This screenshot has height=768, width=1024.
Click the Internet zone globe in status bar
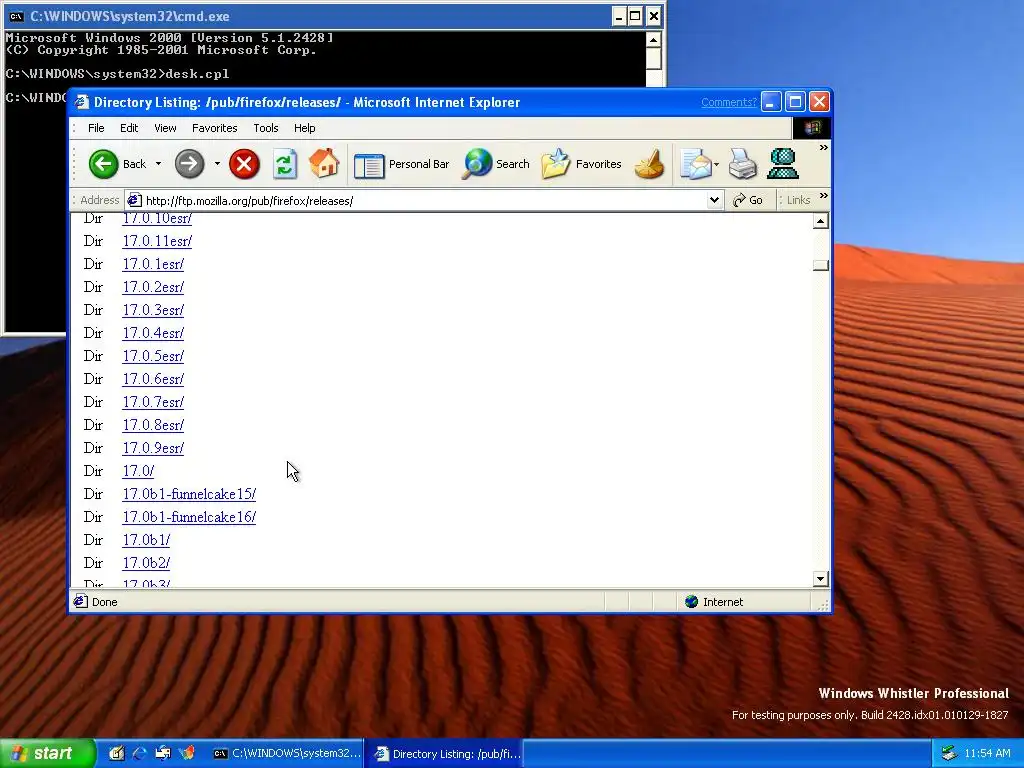(692, 601)
